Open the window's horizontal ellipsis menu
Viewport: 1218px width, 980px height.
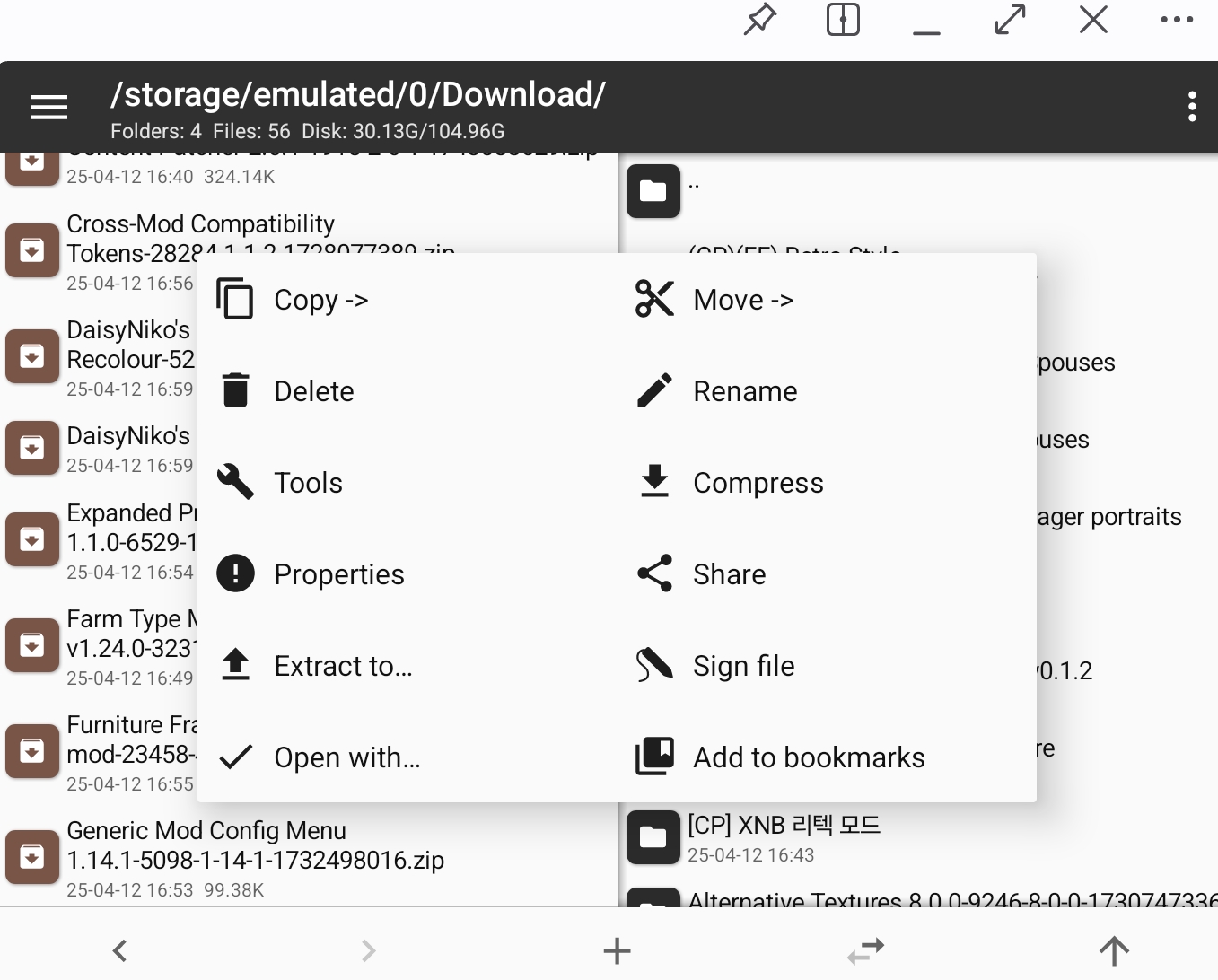[1177, 19]
